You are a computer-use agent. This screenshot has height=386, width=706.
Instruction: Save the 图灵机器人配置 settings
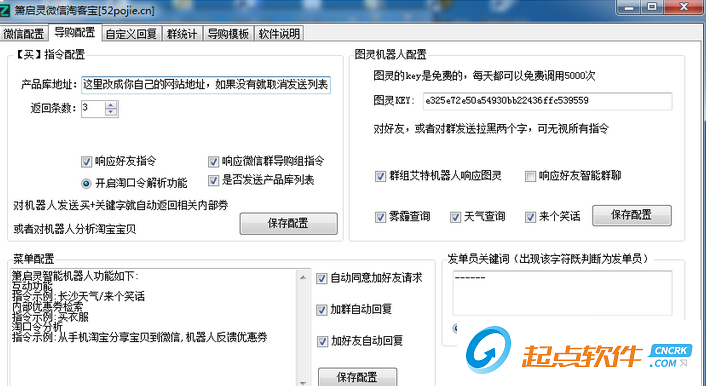click(x=632, y=215)
